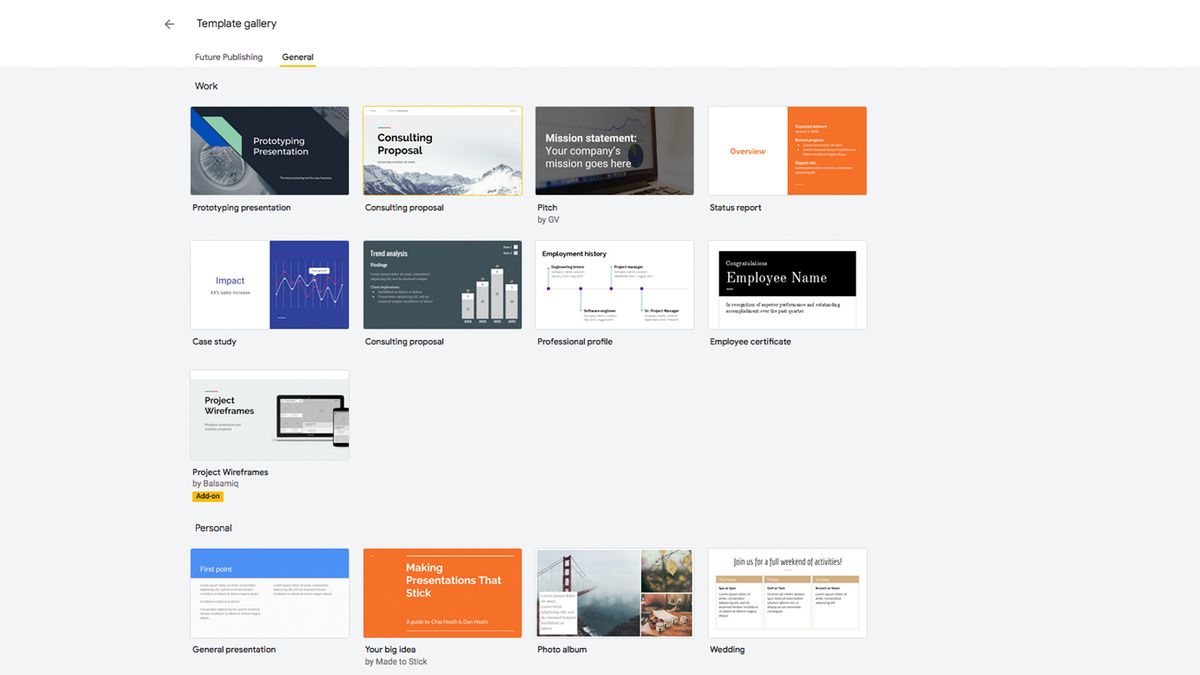Choose the Photo album template with bridge photo
This screenshot has height=675, width=1200.
(614, 592)
